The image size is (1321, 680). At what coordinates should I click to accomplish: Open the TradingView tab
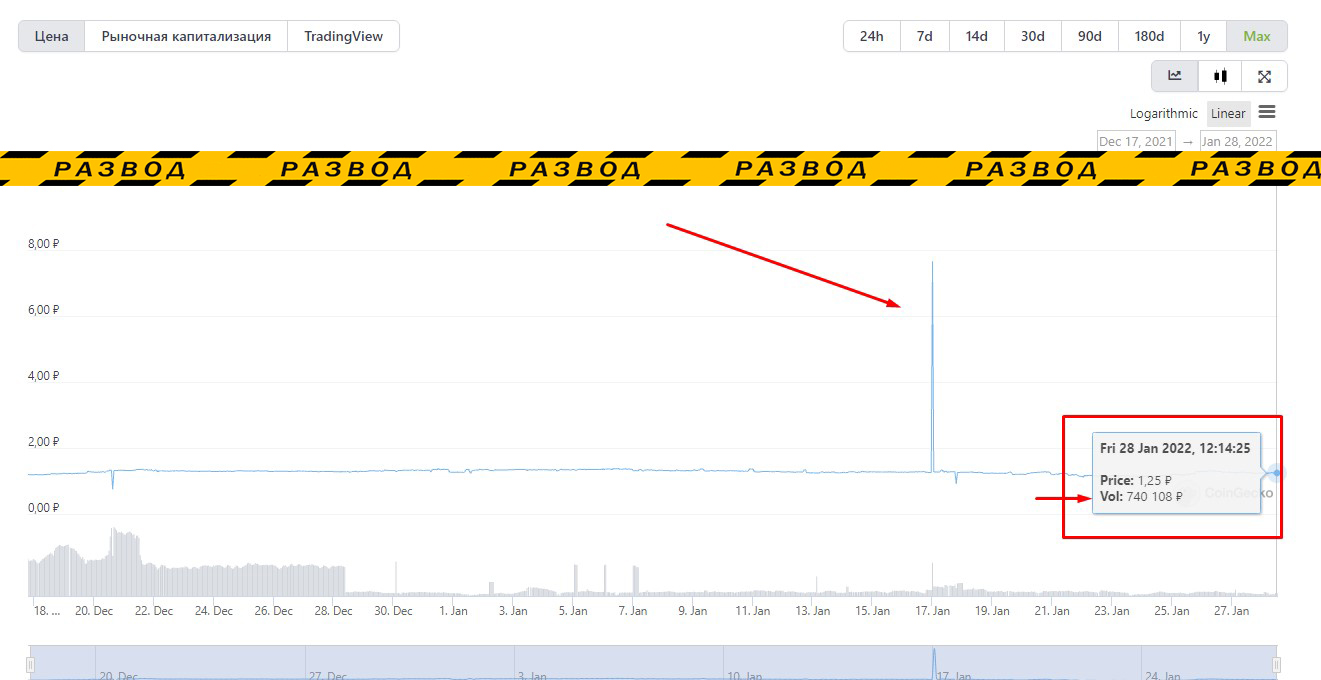point(343,36)
